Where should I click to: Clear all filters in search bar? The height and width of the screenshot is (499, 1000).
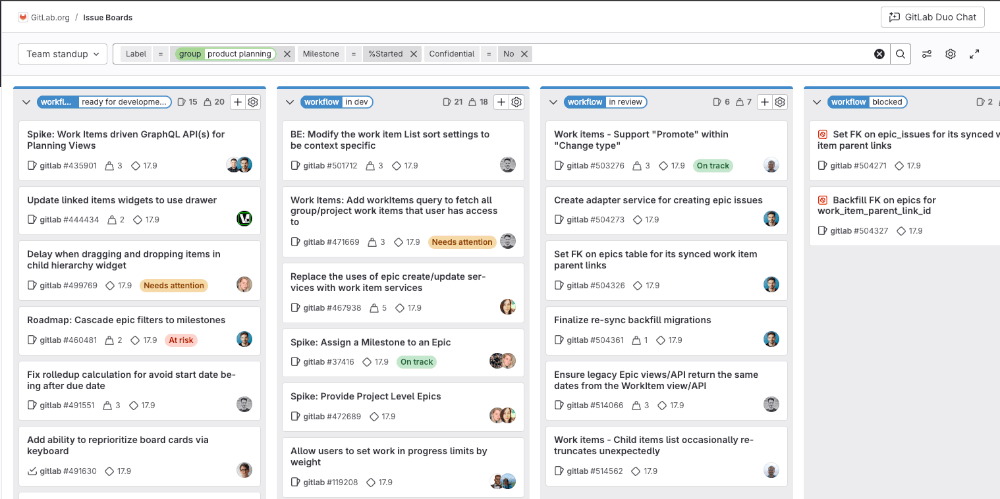point(879,54)
